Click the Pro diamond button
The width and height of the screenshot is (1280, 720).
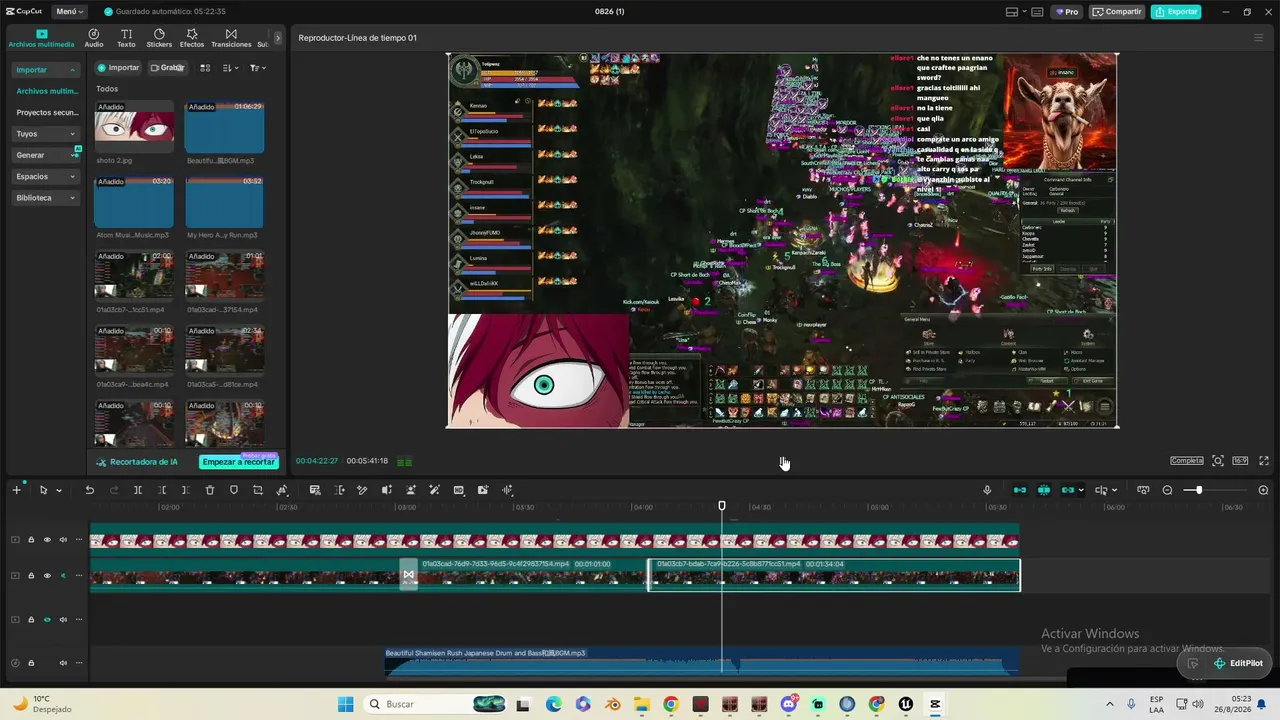1065,12
